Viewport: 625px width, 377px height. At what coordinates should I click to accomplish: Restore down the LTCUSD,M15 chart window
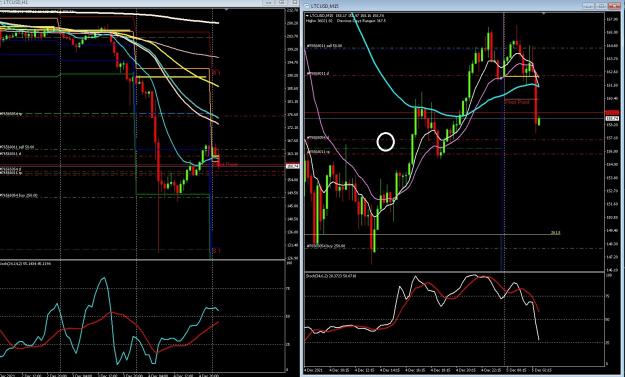tap(600, 5)
